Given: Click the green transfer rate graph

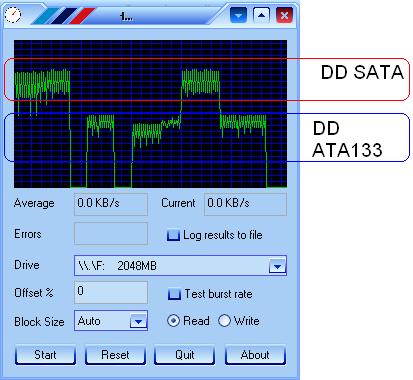Looking at the screenshot, I should [150, 114].
